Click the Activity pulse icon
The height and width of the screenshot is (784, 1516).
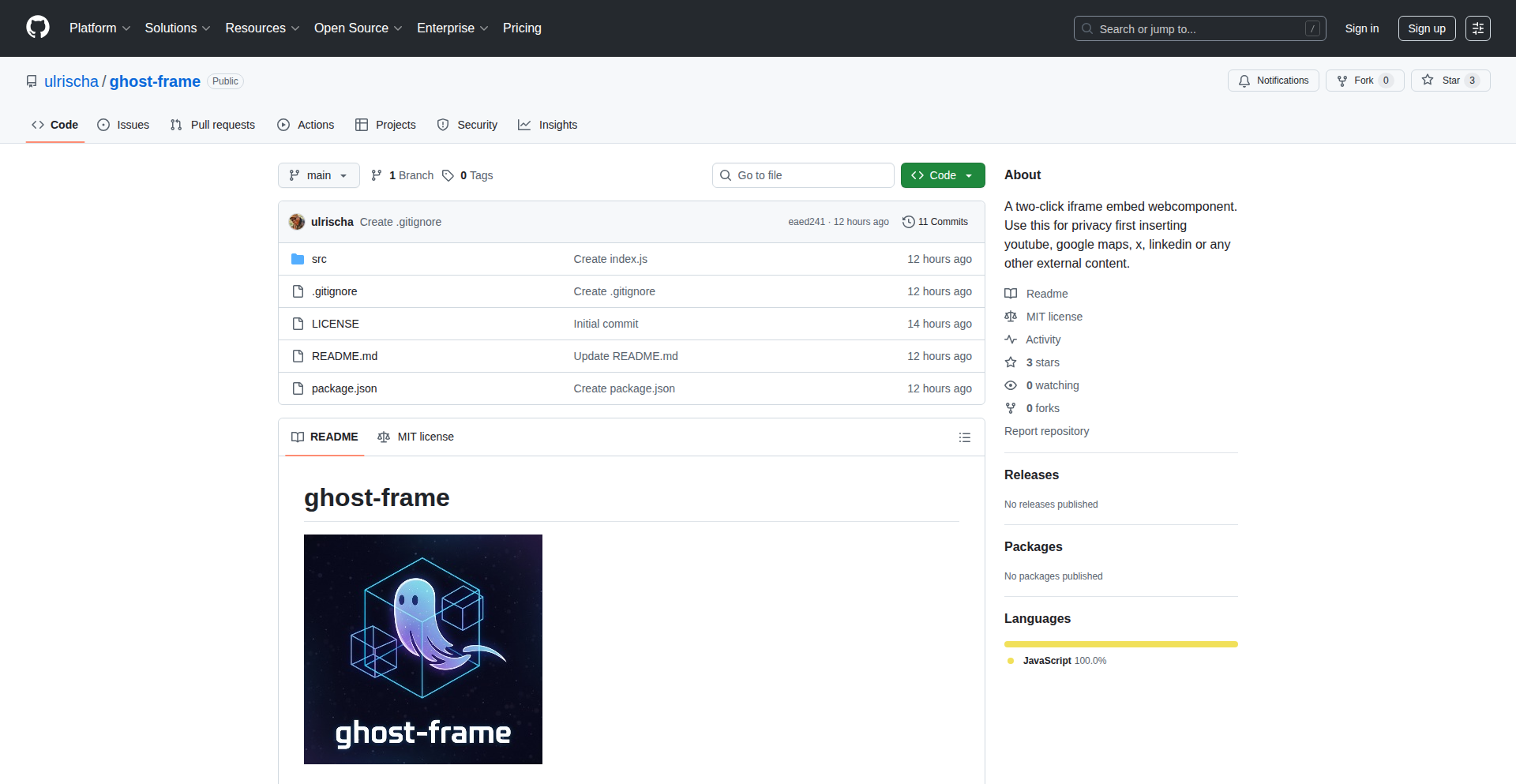tap(1011, 339)
